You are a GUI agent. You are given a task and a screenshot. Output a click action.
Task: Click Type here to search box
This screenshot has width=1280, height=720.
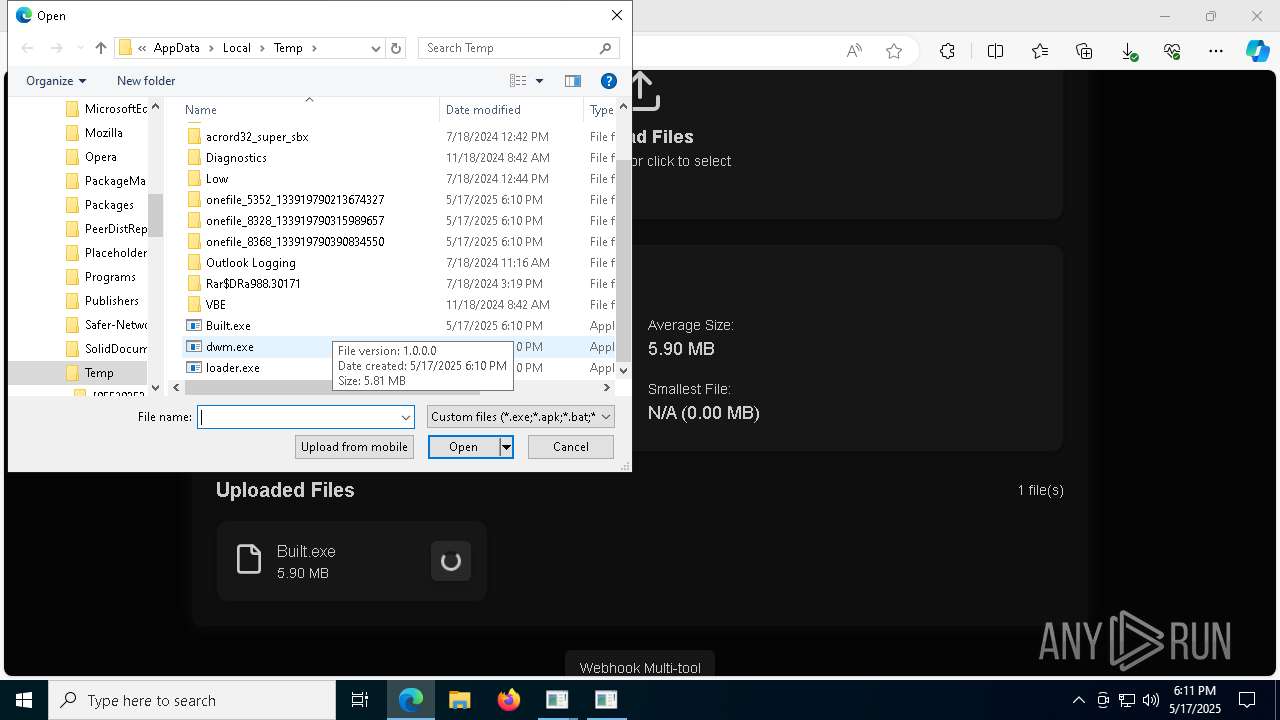point(192,700)
